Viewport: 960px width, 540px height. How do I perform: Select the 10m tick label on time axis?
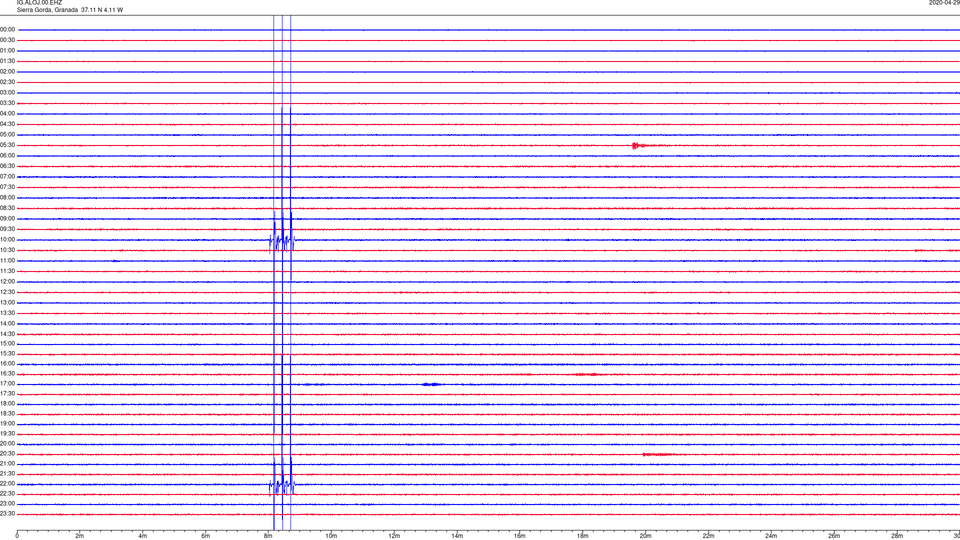coord(331,536)
